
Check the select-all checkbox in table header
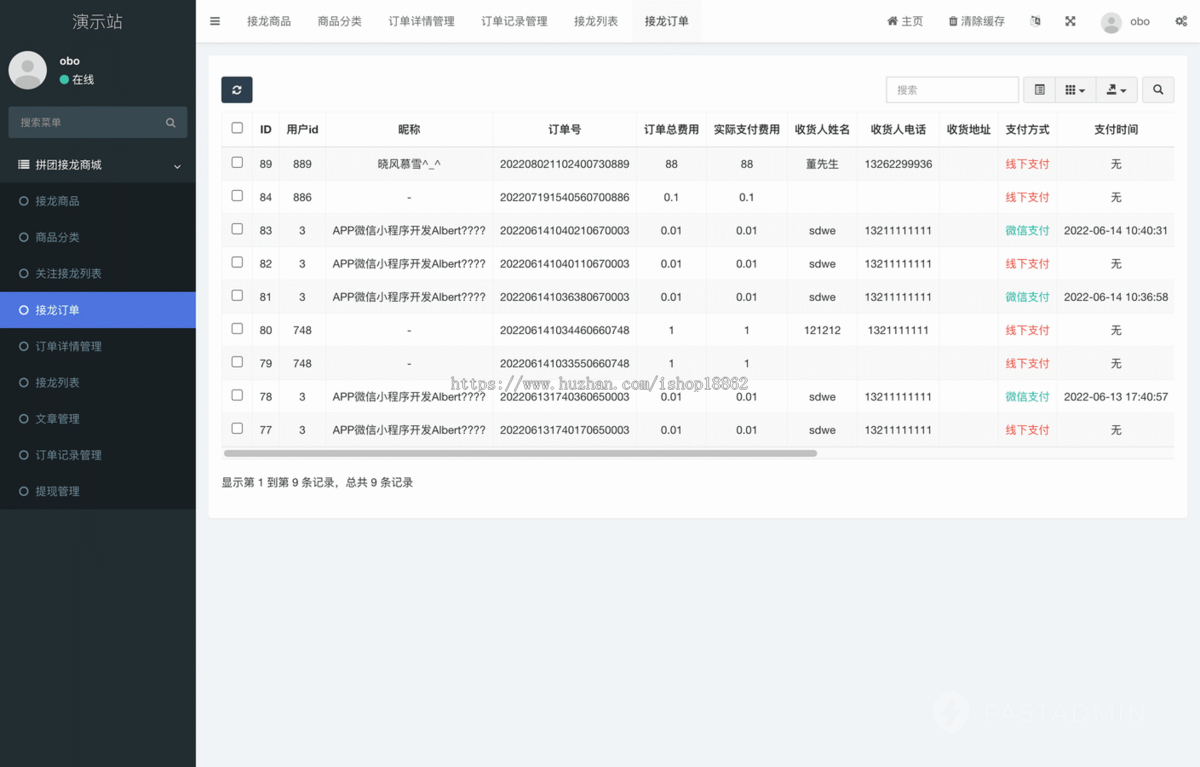point(236,129)
